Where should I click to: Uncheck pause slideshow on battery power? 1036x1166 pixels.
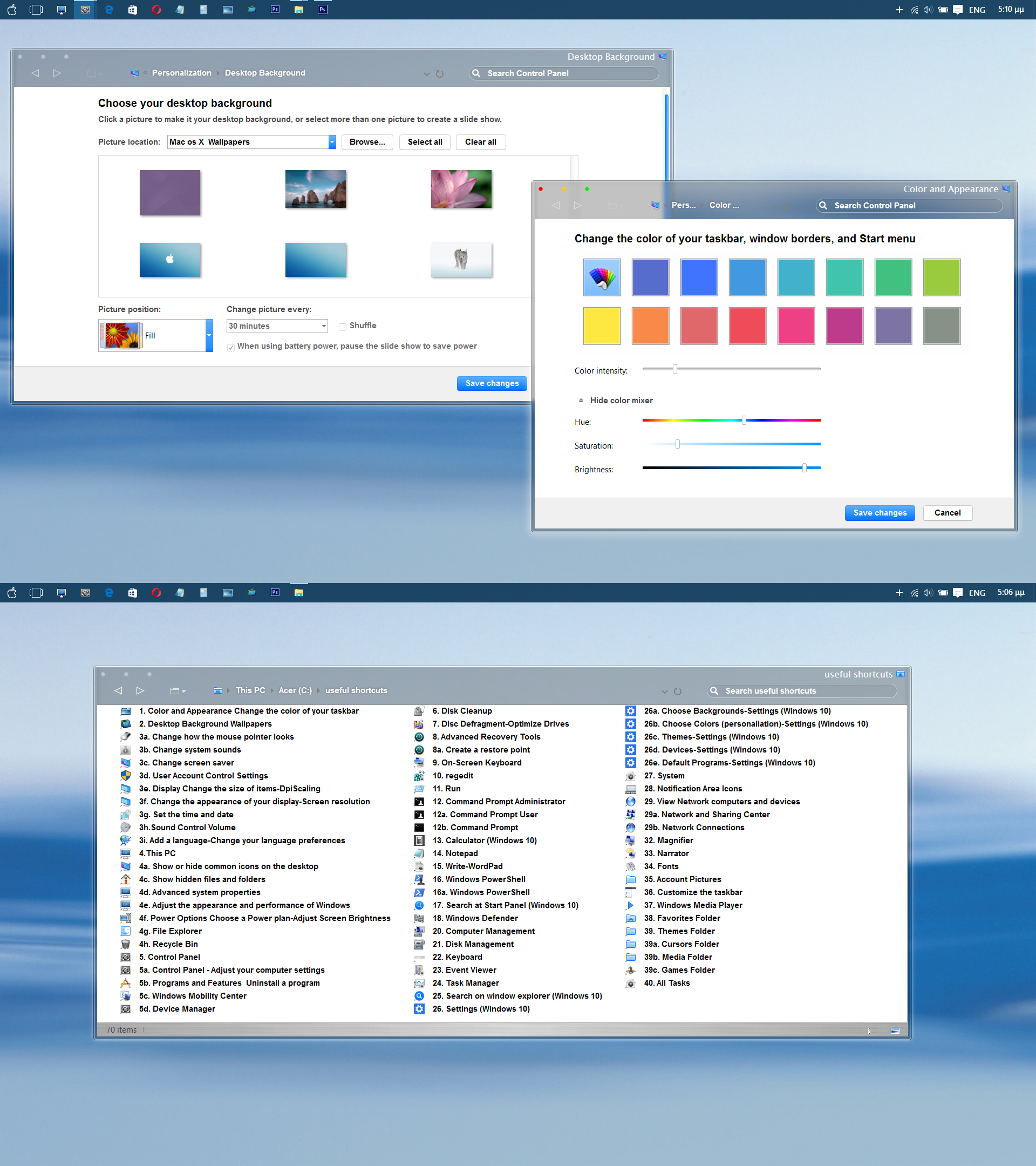tap(230, 346)
